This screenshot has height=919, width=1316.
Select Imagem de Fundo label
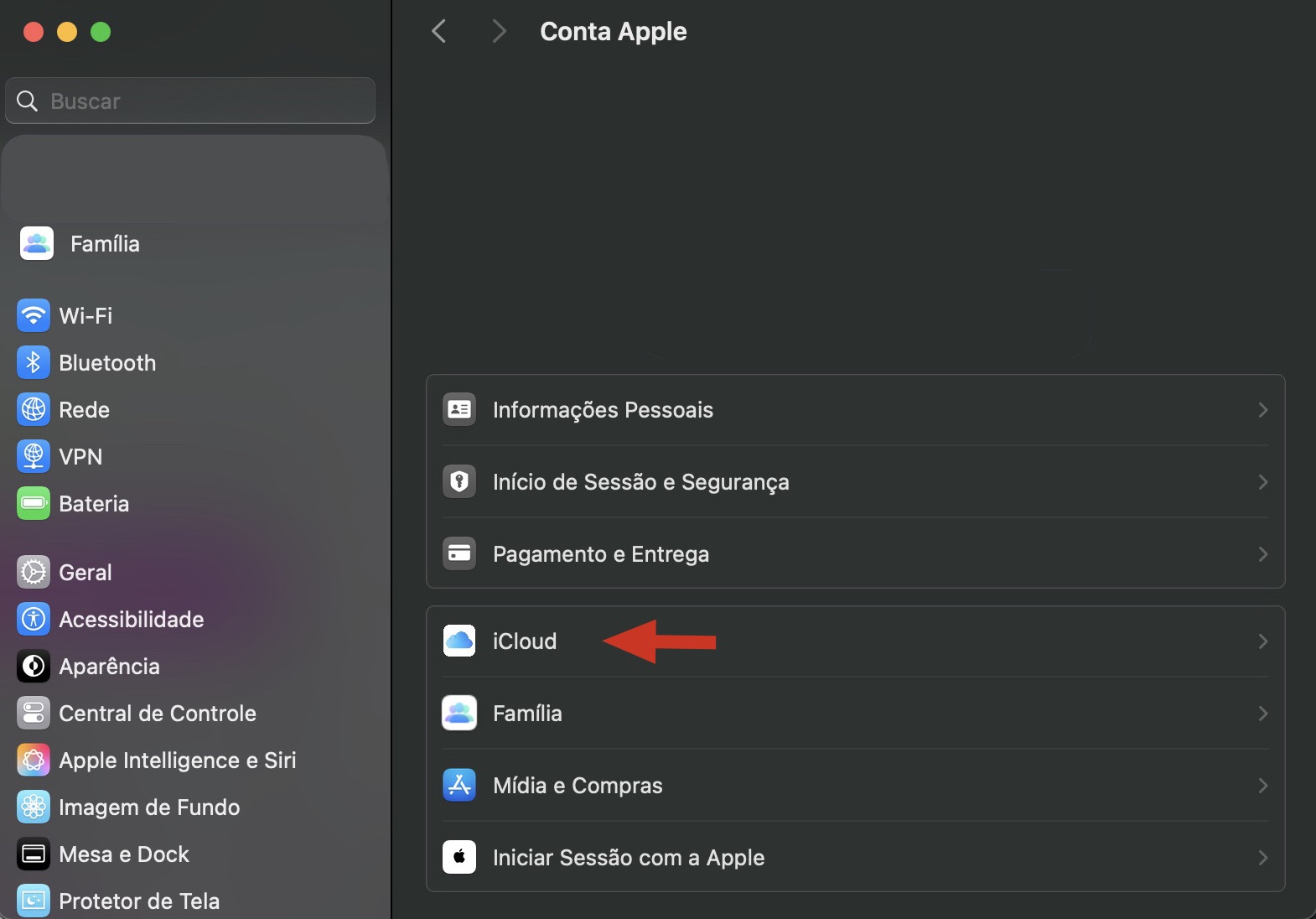coord(149,807)
